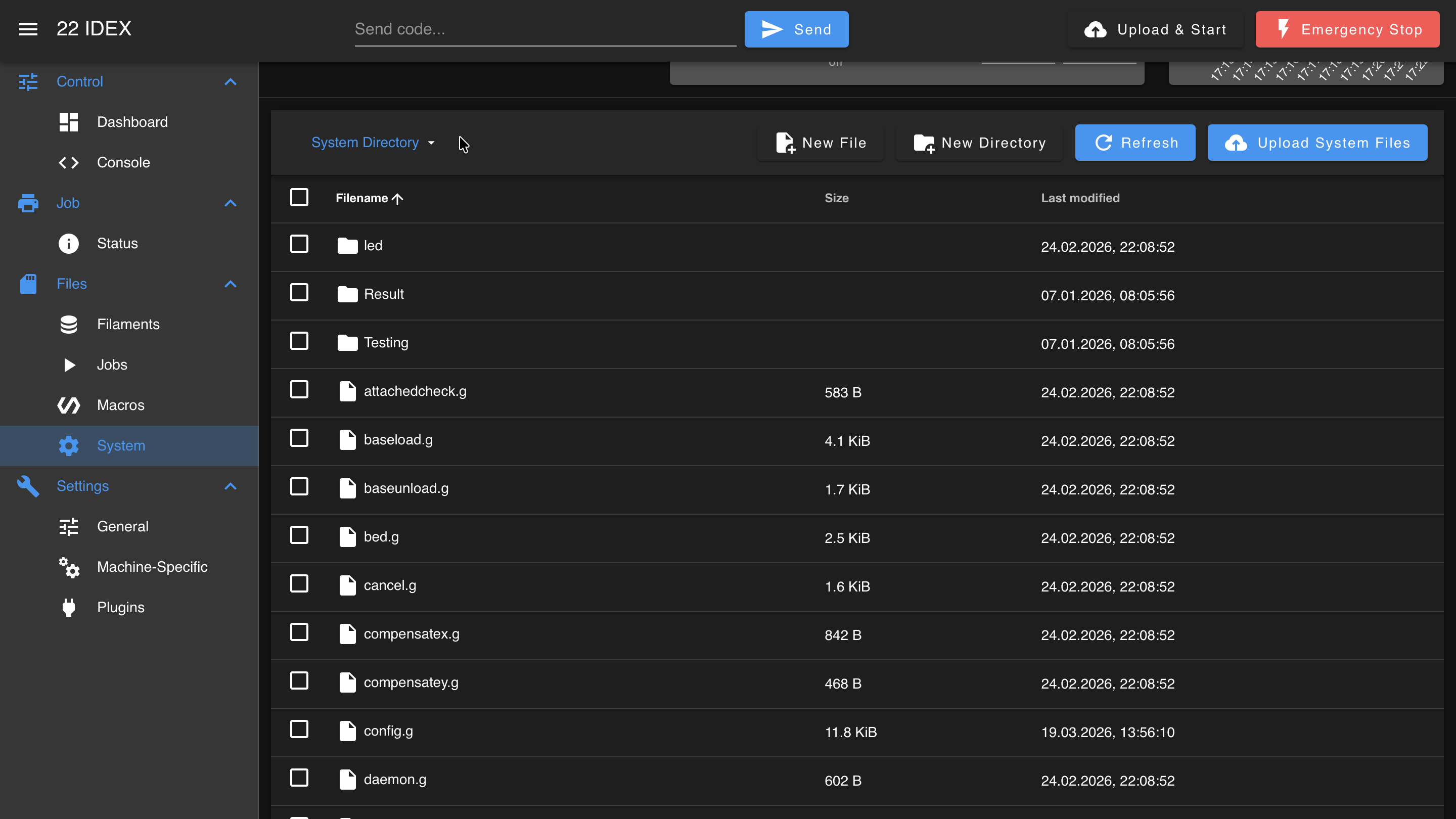Open the hamburger navigation menu
The height and width of the screenshot is (819, 1456).
tap(28, 29)
